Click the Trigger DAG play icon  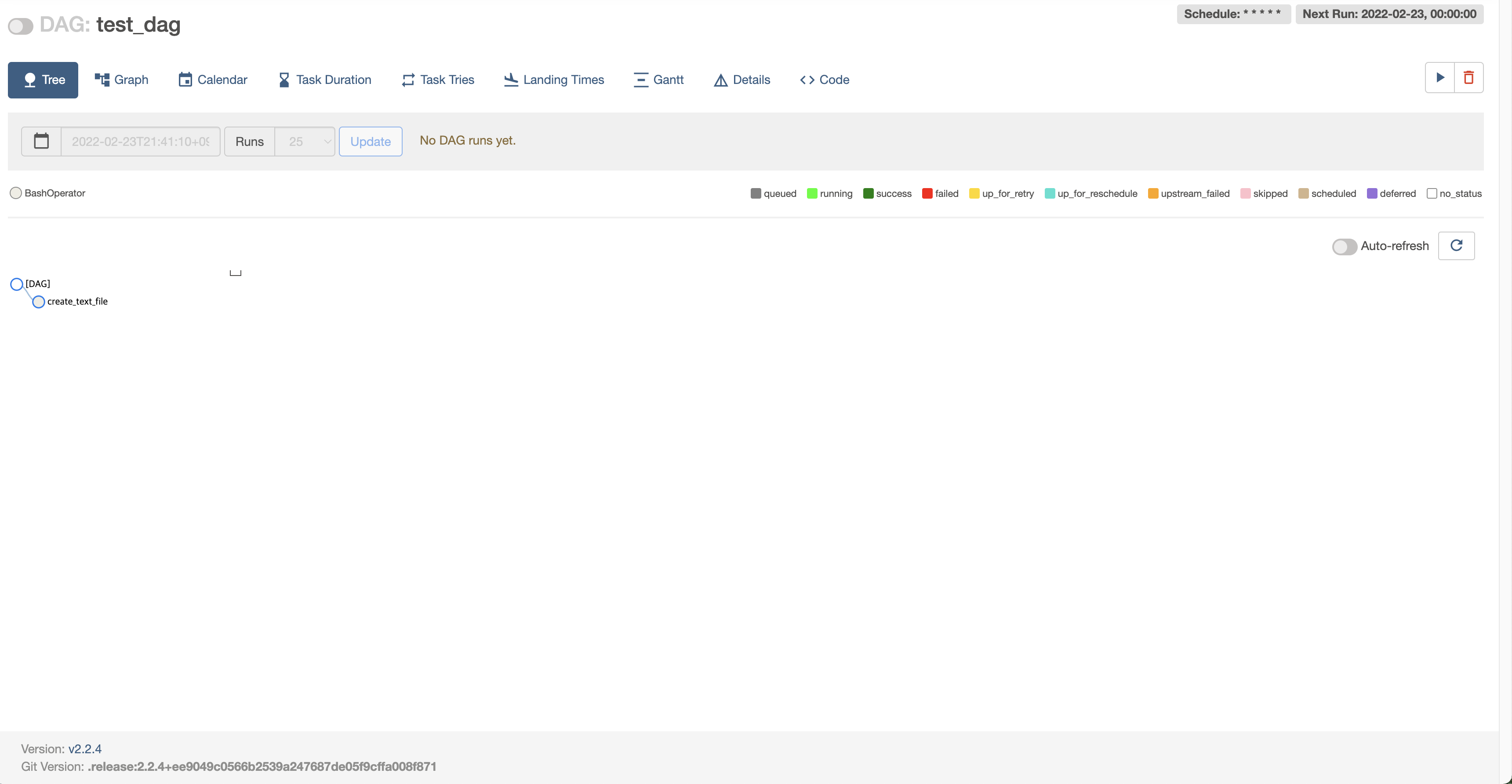click(1440, 77)
